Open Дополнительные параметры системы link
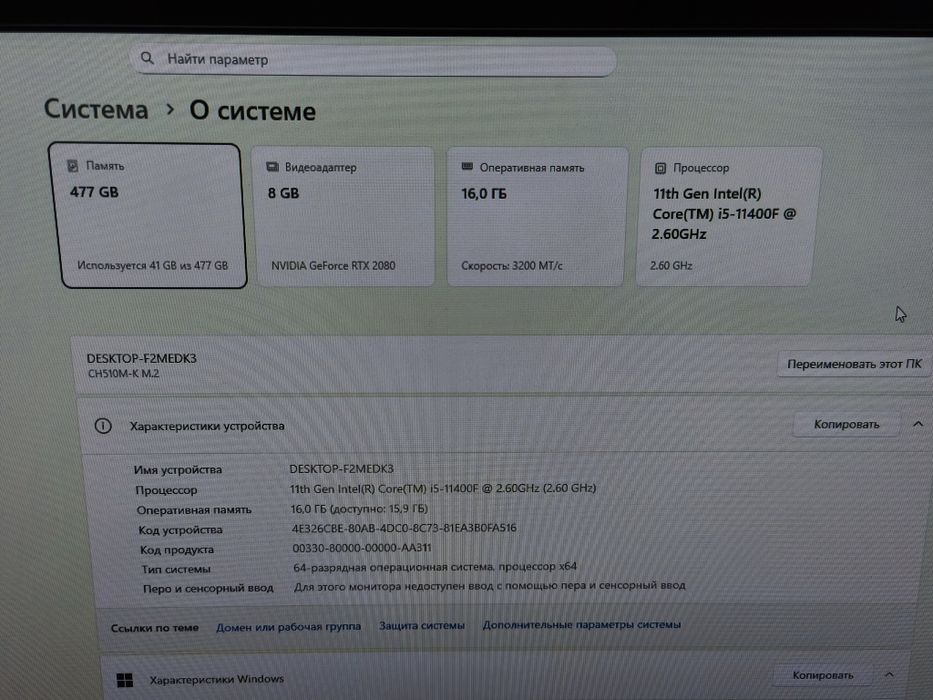 (581, 624)
